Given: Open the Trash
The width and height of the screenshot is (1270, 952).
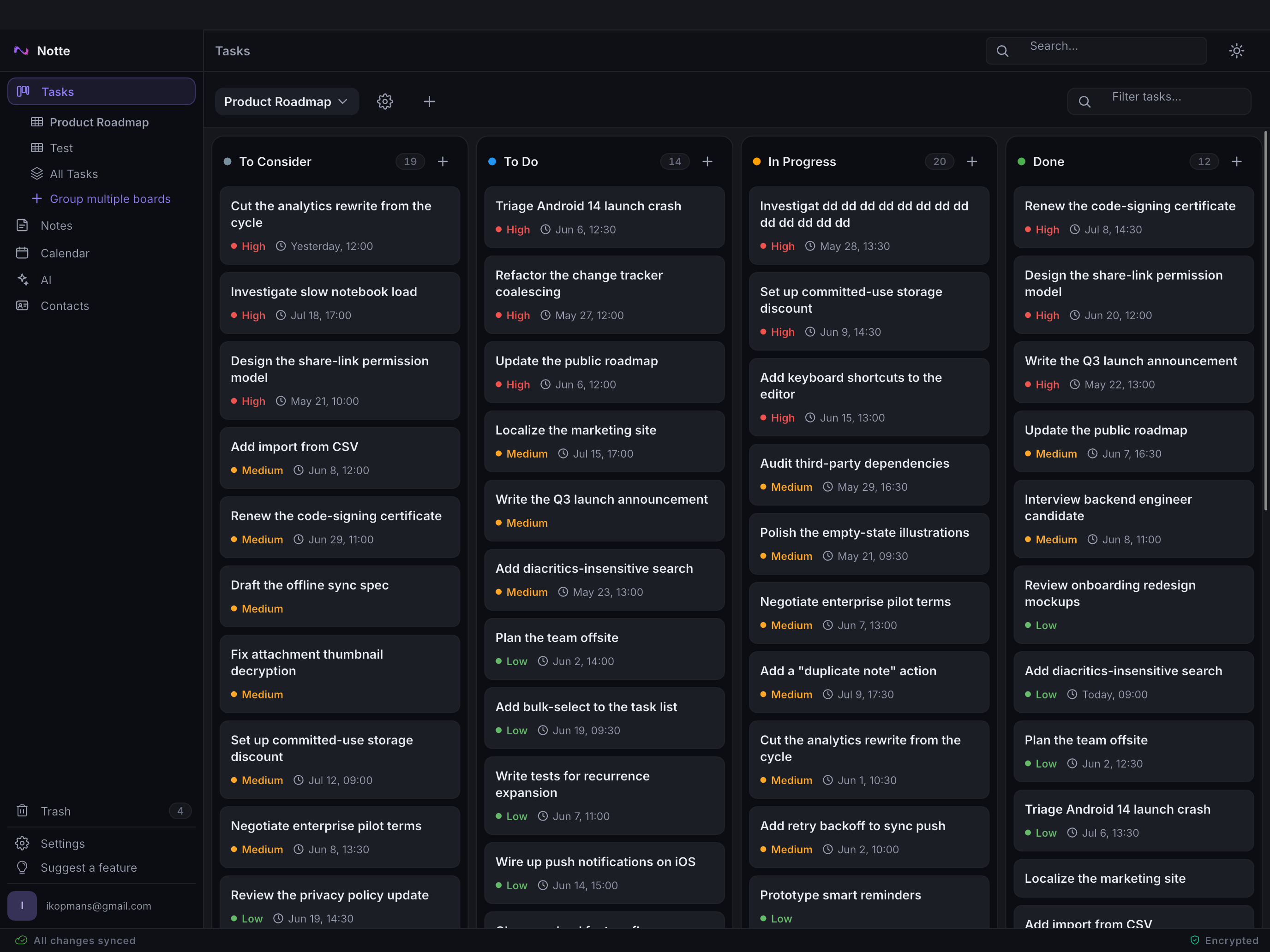Looking at the screenshot, I should coord(101,811).
